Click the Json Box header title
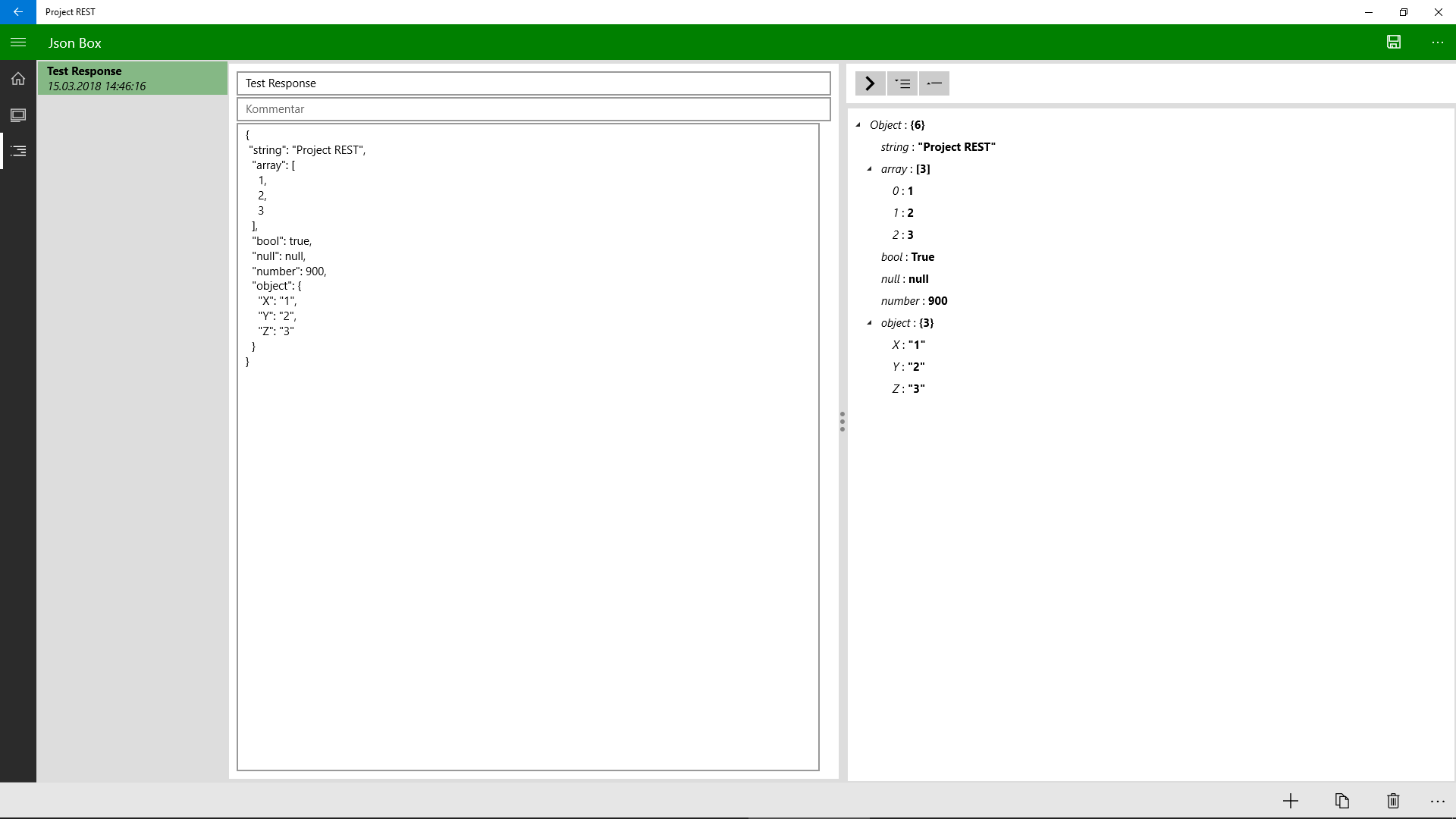The image size is (1456, 819). pyautogui.click(x=74, y=43)
